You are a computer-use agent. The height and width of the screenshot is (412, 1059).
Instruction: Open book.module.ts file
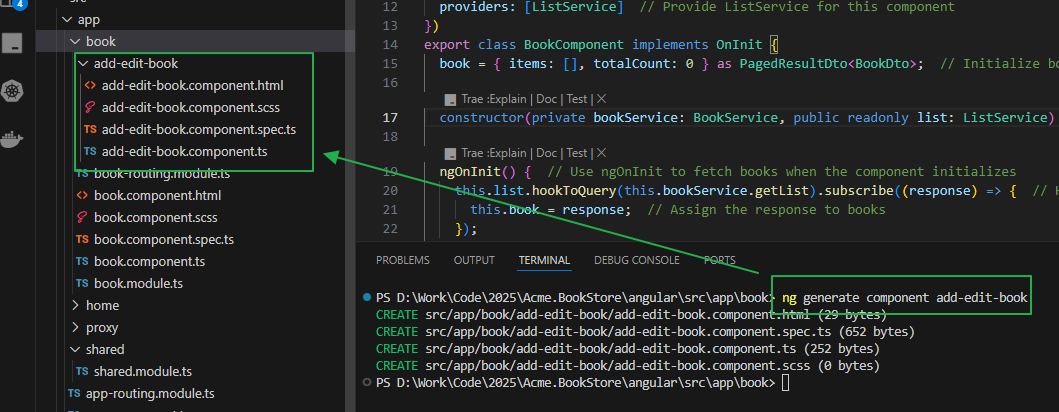(x=138, y=283)
